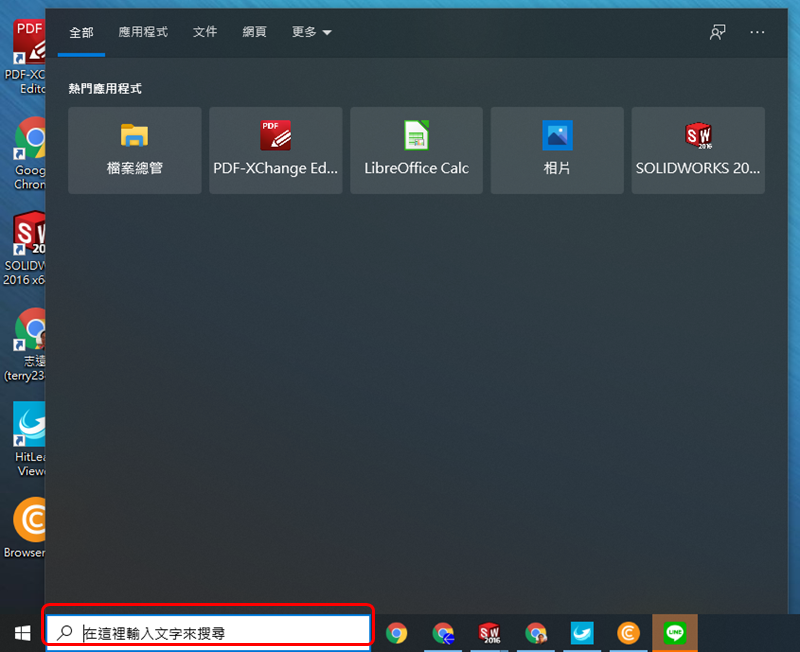This screenshot has width=800, height=652.
Task: Launch SOLIDWORKS 2016 from top apps
Action: coord(698,150)
